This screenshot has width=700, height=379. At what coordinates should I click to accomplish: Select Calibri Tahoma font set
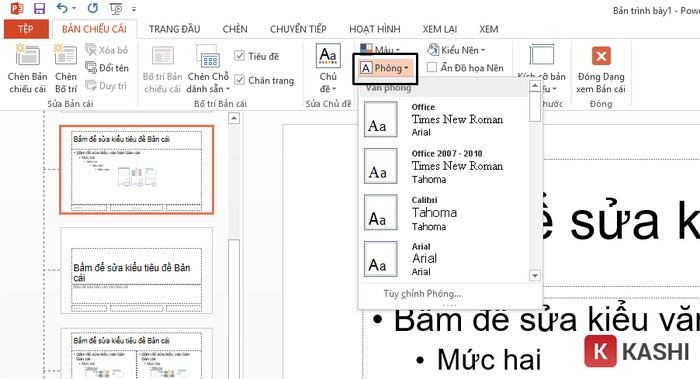[444, 213]
